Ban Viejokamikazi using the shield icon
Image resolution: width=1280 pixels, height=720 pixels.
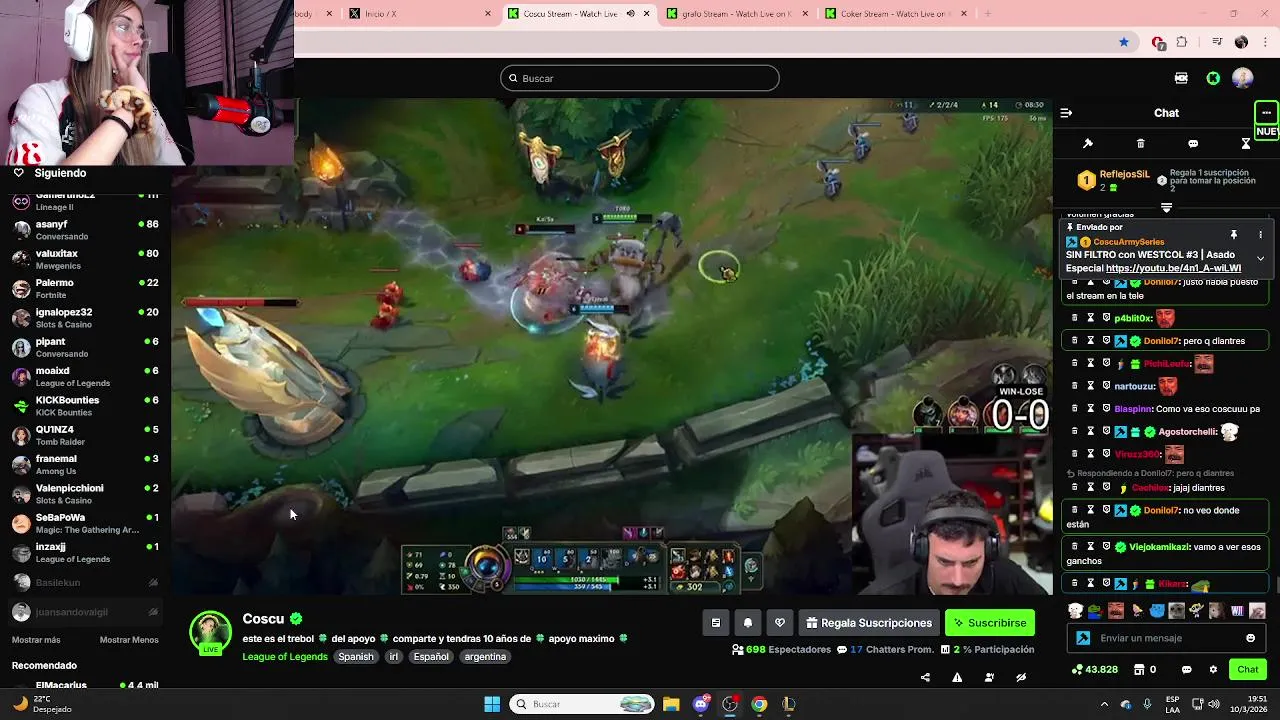1106,547
